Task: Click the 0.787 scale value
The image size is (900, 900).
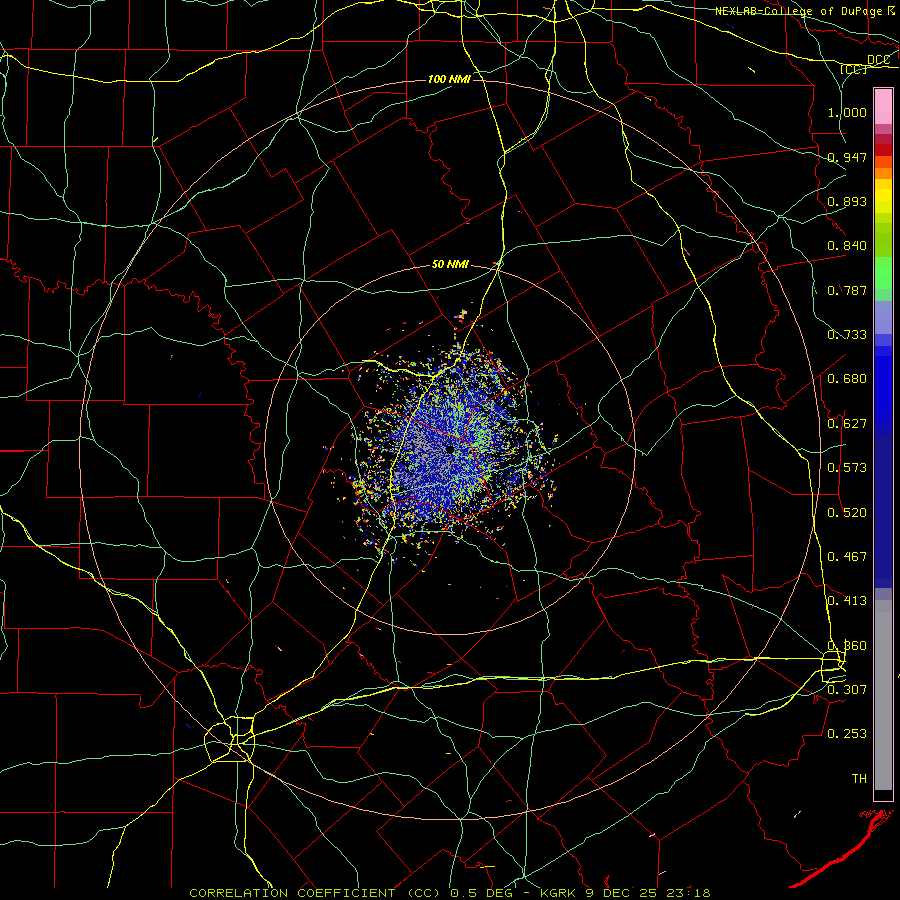Action: (847, 290)
